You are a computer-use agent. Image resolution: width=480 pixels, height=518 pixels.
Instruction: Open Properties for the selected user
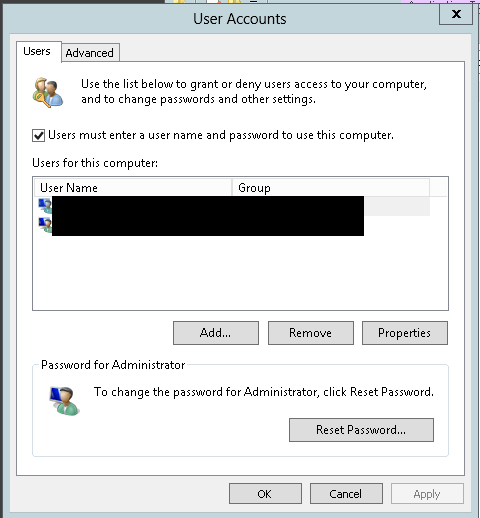click(x=405, y=333)
